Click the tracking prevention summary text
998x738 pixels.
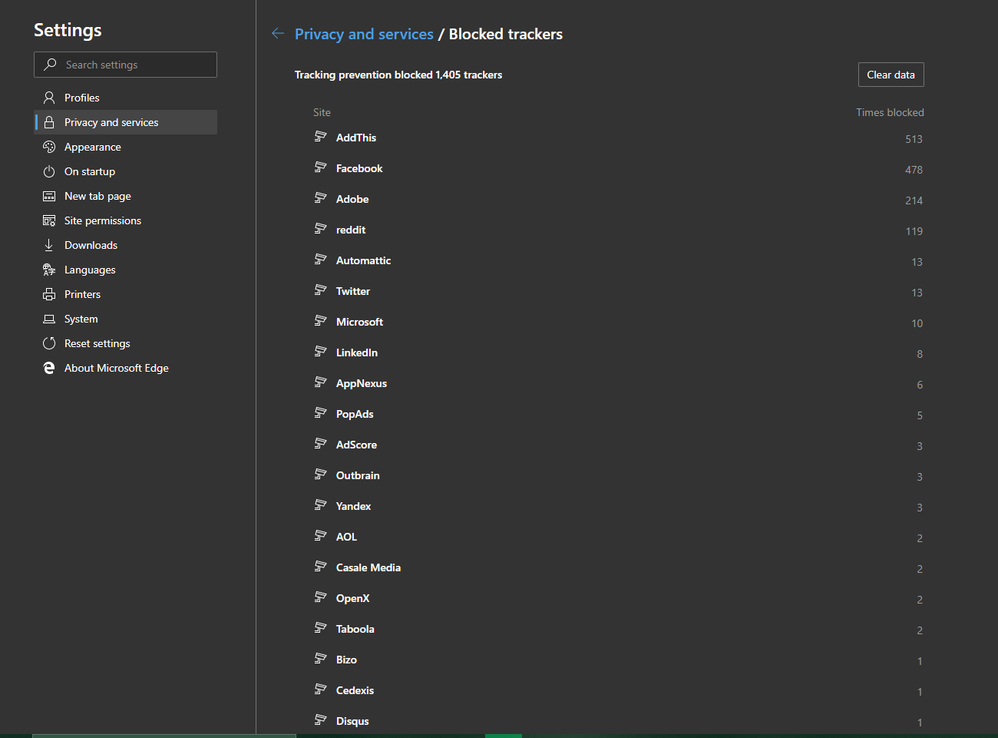(398, 74)
